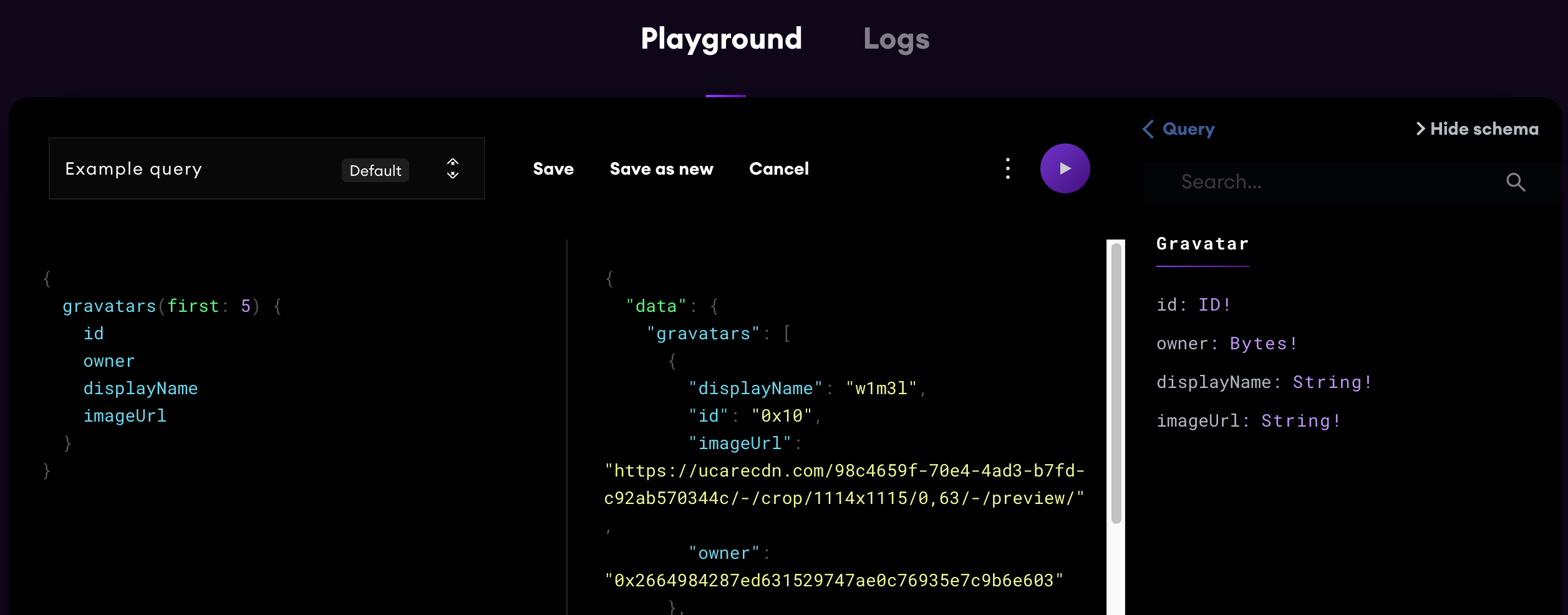Open the Example query dropdown
The width and height of the screenshot is (1568, 615).
(267, 168)
